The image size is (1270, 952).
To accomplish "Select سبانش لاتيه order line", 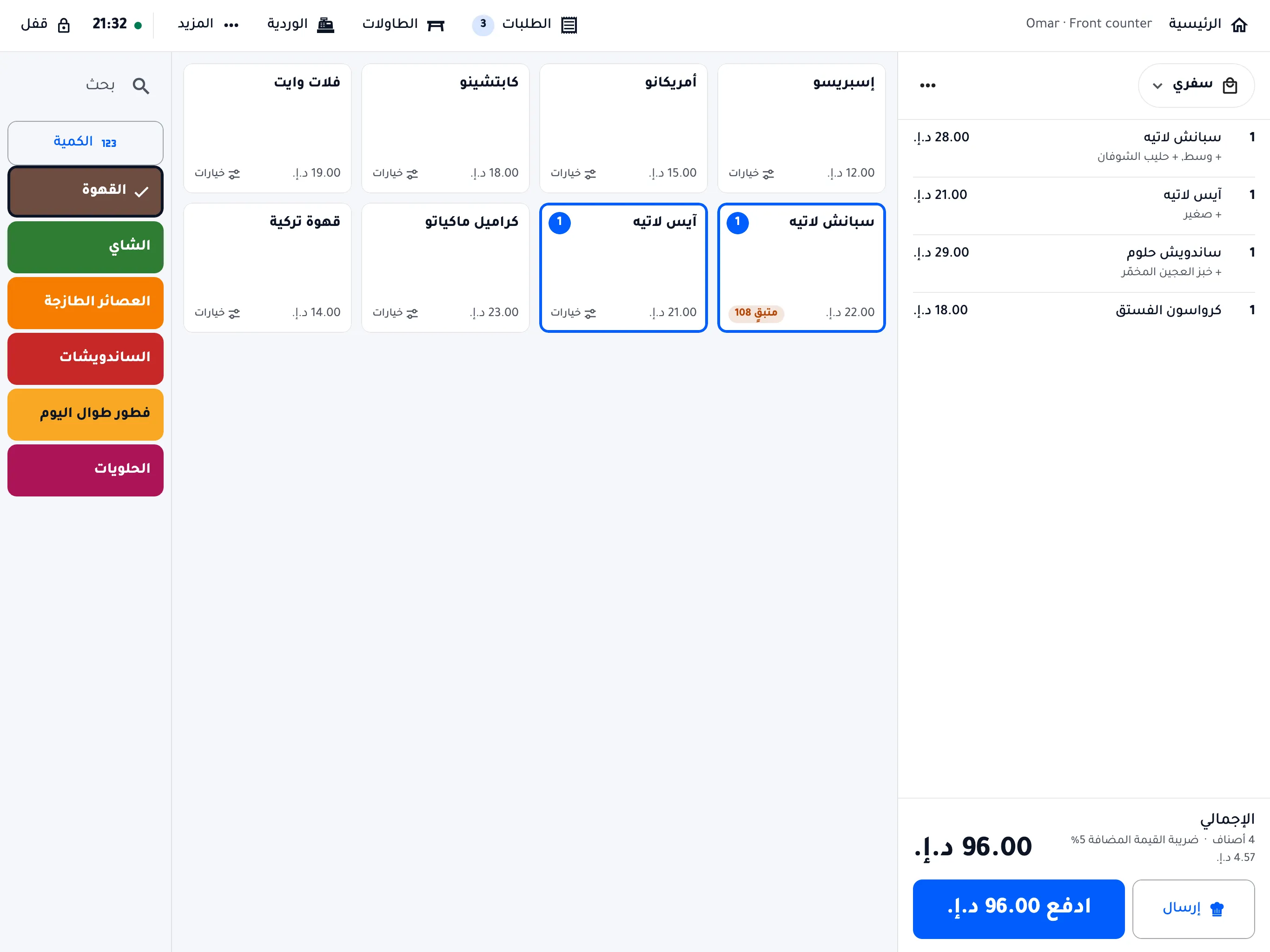I will pyautogui.click(x=1084, y=147).
